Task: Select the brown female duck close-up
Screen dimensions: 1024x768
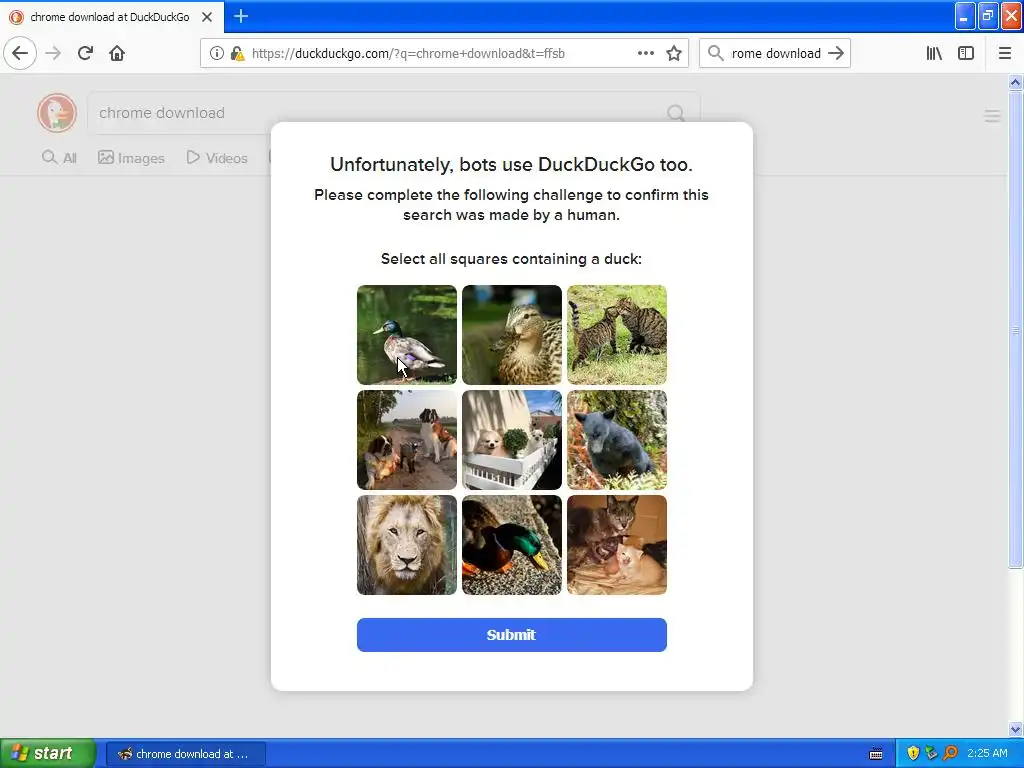Action: (x=512, y=334)
